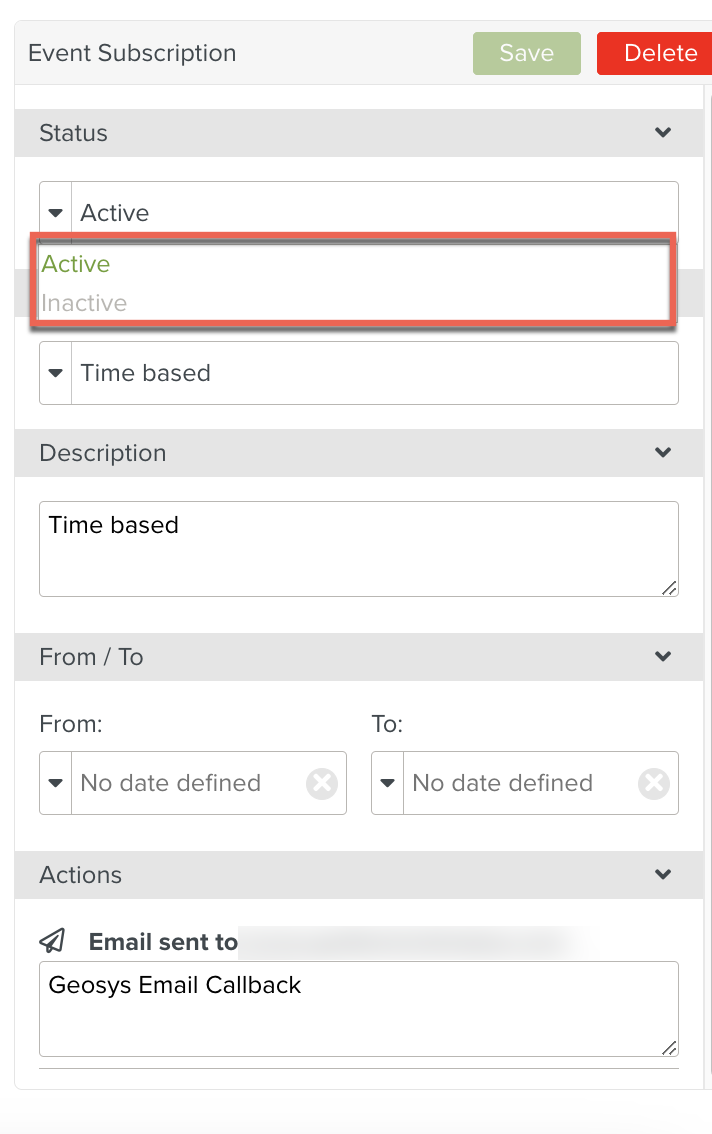This screenshot has height=1134, width=712.
Task: Select Active from the status list
Action: [76, 264]
